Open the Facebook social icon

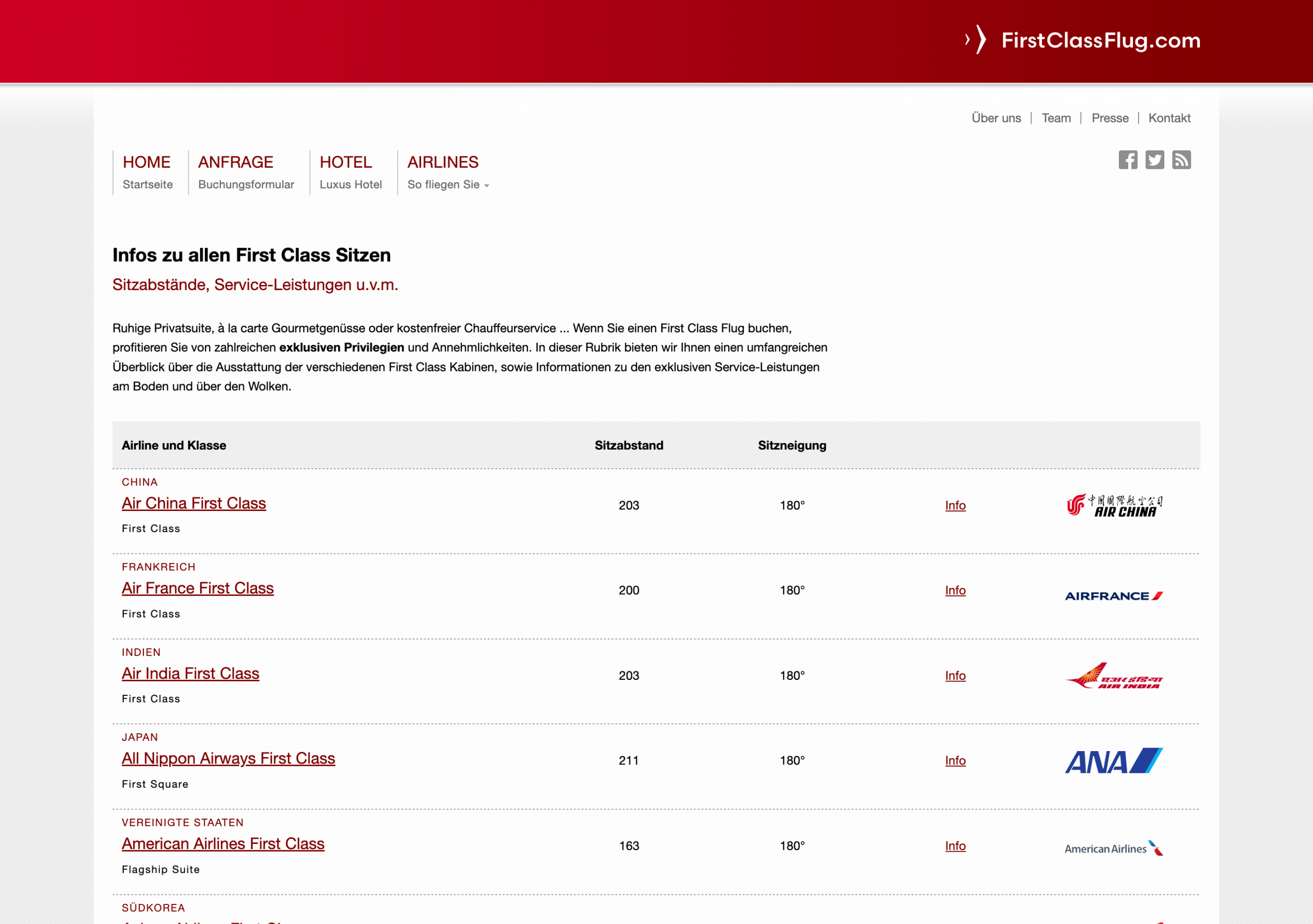(x=1128, y=160)
